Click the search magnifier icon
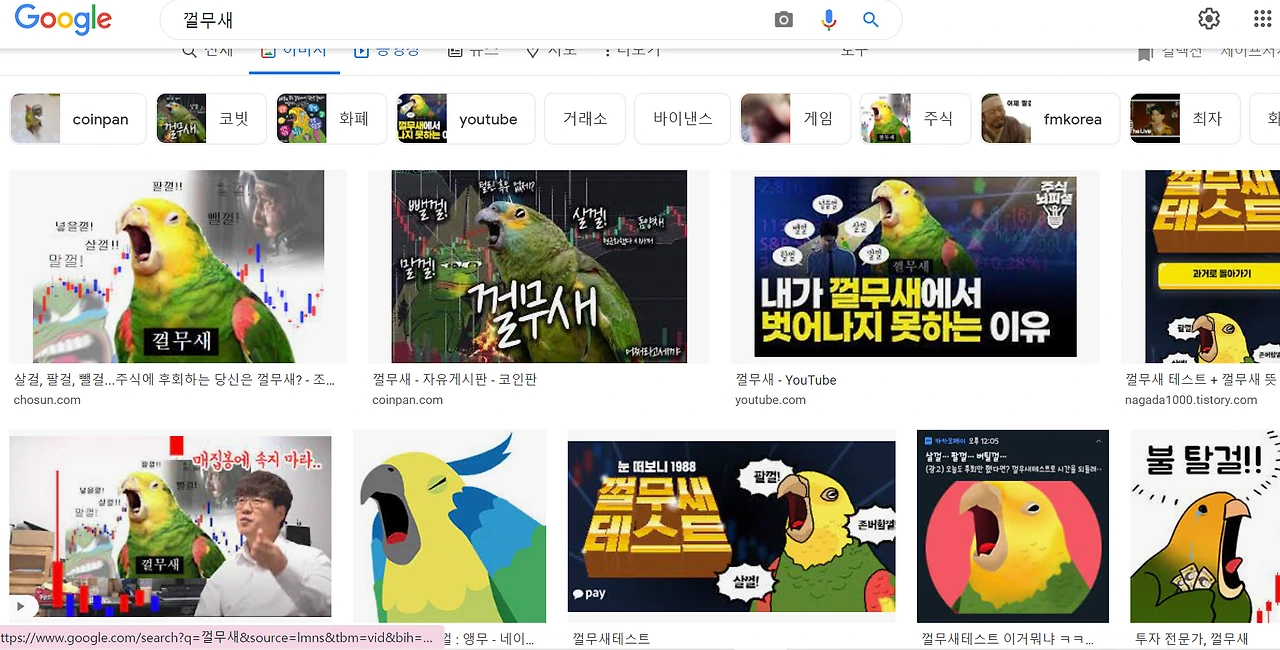Viewport: 1280px width, 650px height. (869, 19)
